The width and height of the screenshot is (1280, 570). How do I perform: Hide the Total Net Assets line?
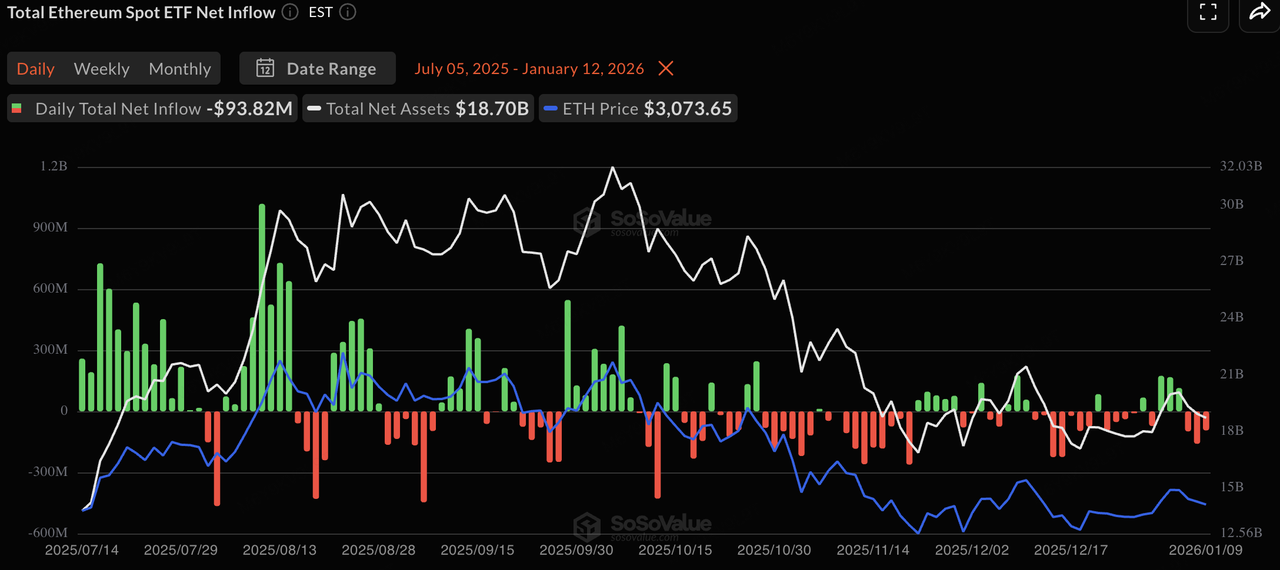417,109
